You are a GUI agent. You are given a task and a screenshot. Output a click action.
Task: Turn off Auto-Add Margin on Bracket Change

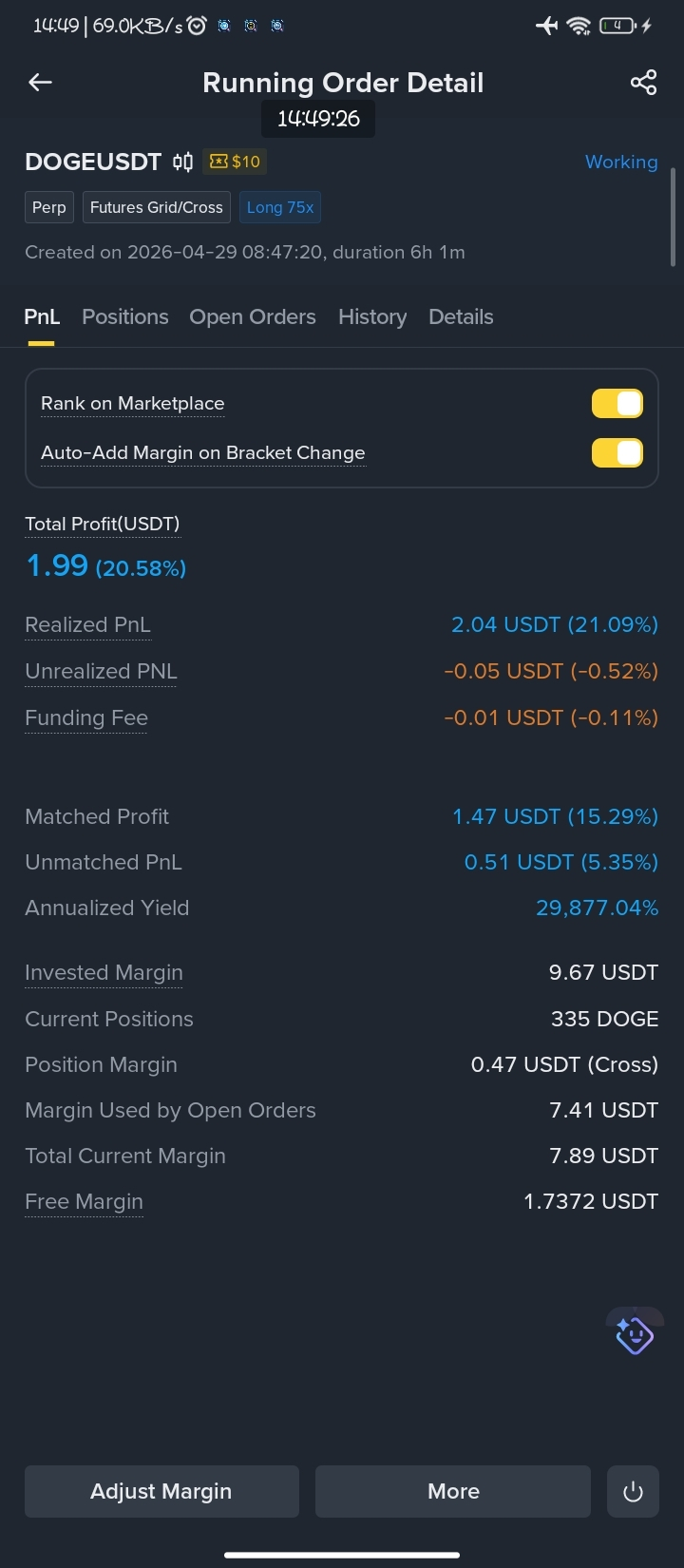coord(617,453)
